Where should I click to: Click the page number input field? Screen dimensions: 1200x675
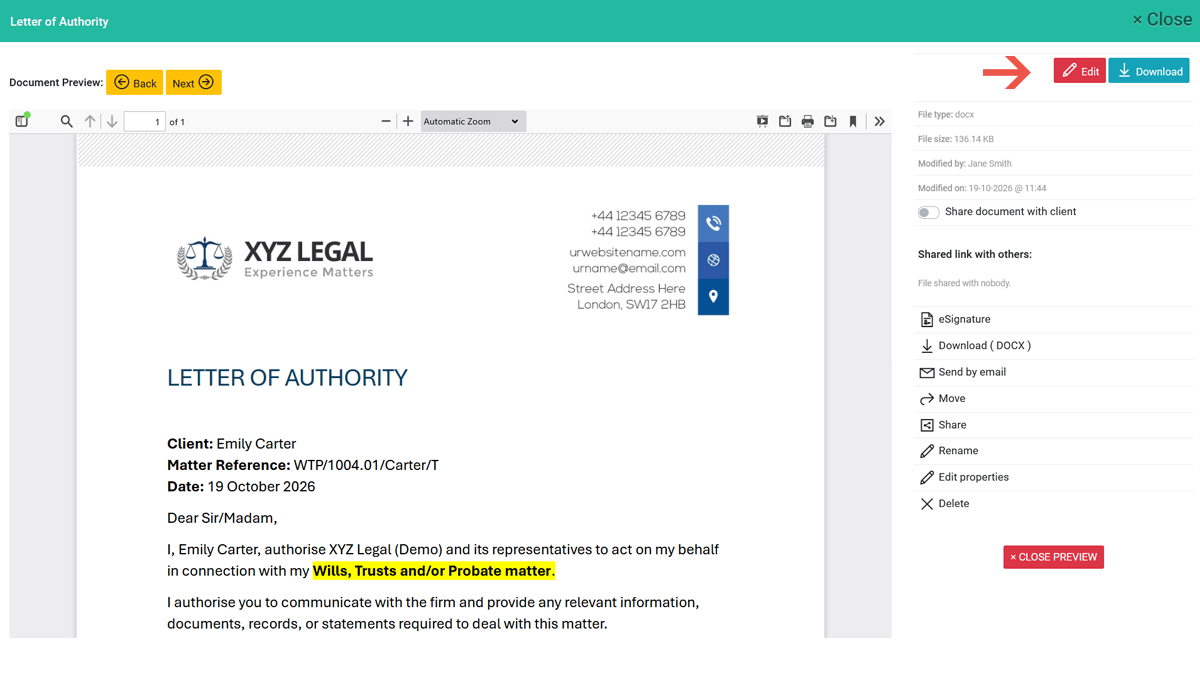(x=145, y=121)
